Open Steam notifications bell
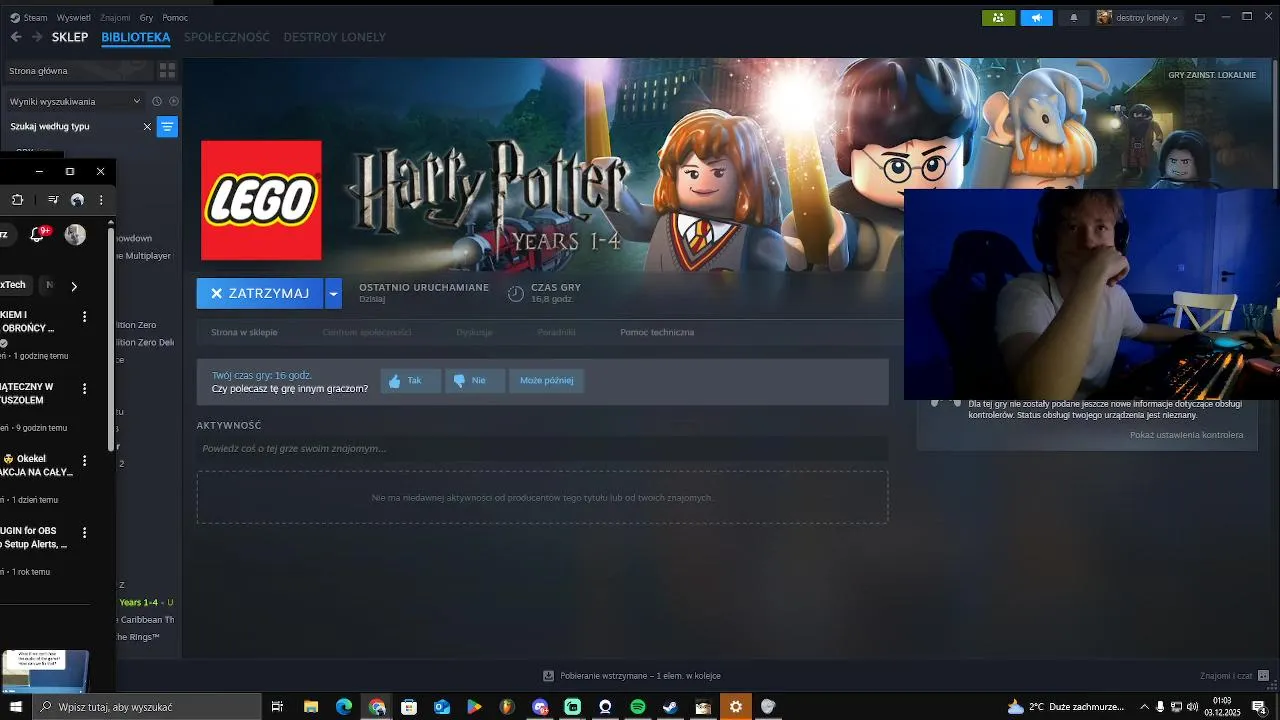This screenshot has width=1280, height=720. click(x=1074, y=17)
